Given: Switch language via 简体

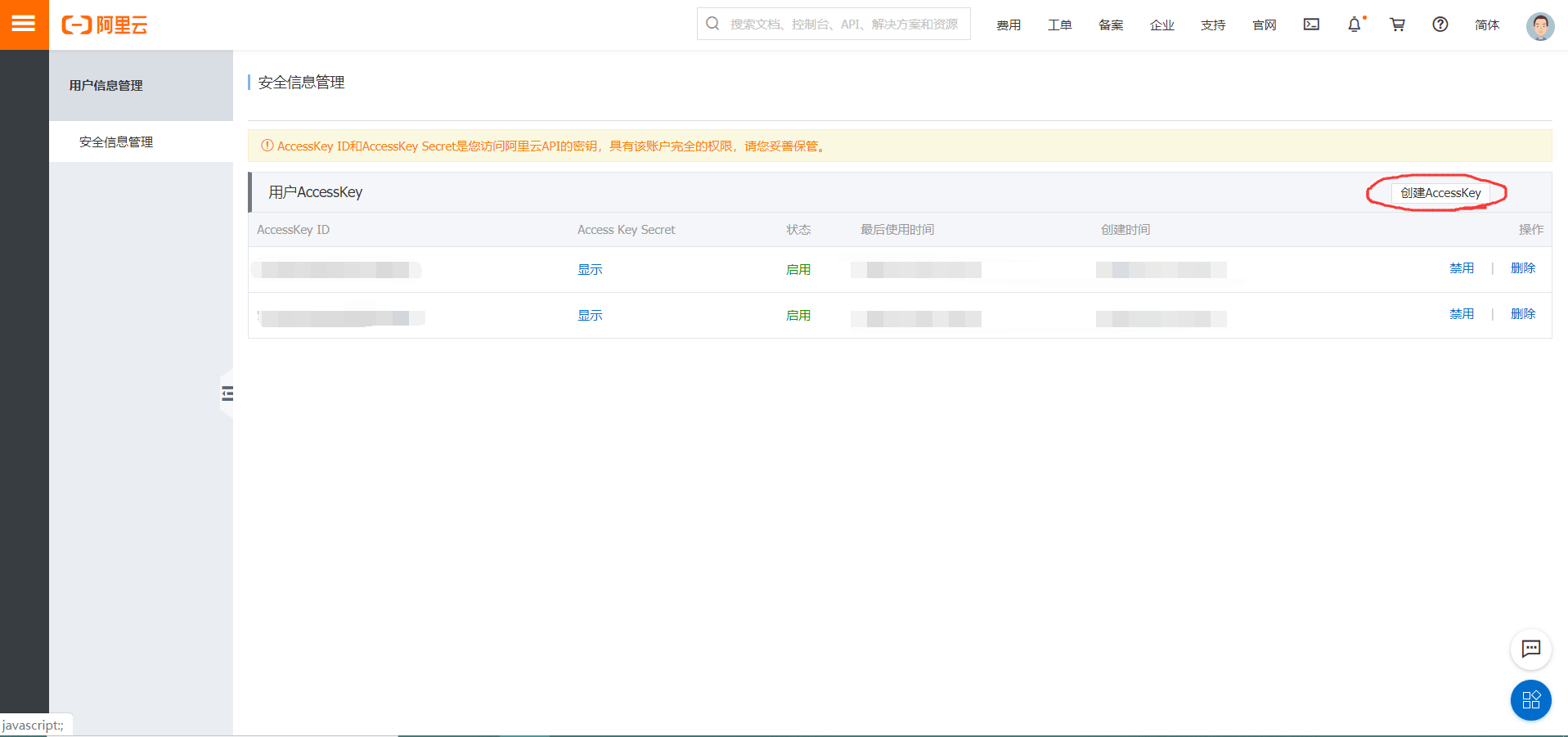Looking at the screenshot, I should tap(1487, 25).
